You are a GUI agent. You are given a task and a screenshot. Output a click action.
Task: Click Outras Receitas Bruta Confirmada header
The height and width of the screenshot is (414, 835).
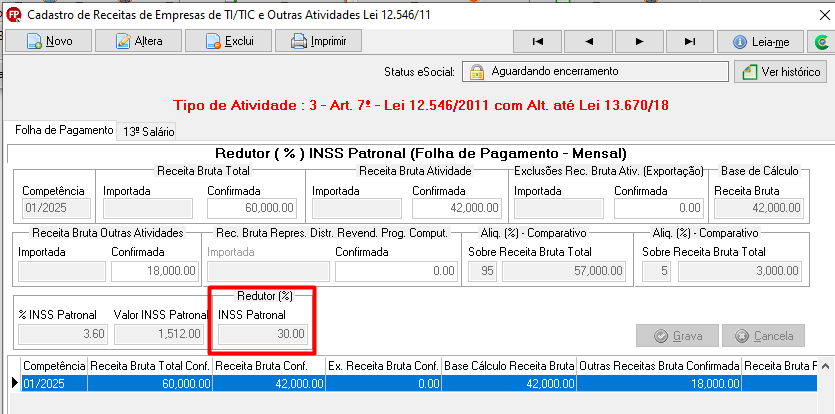tap(659, 366)
